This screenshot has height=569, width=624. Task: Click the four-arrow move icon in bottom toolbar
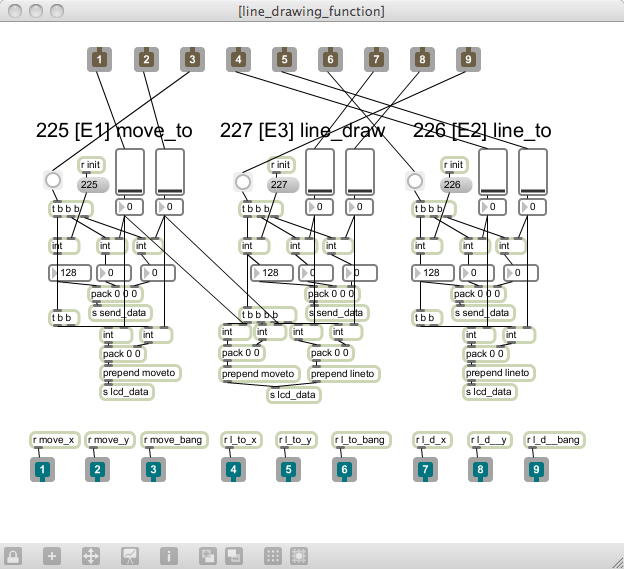pyautogui.click(x=91, y=556)
